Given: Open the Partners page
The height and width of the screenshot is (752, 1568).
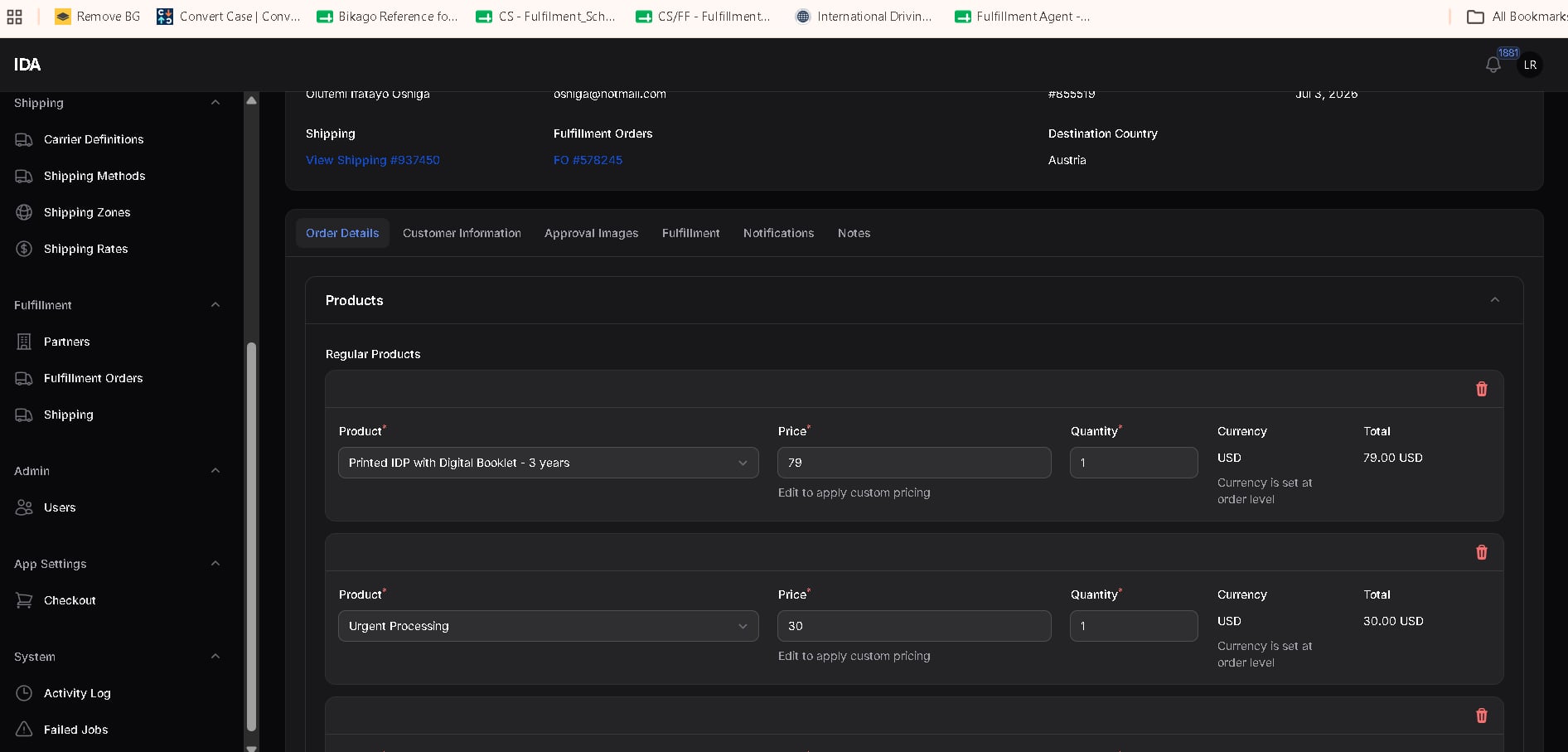Looking at the screenshot, I should (x=67, y=342).
